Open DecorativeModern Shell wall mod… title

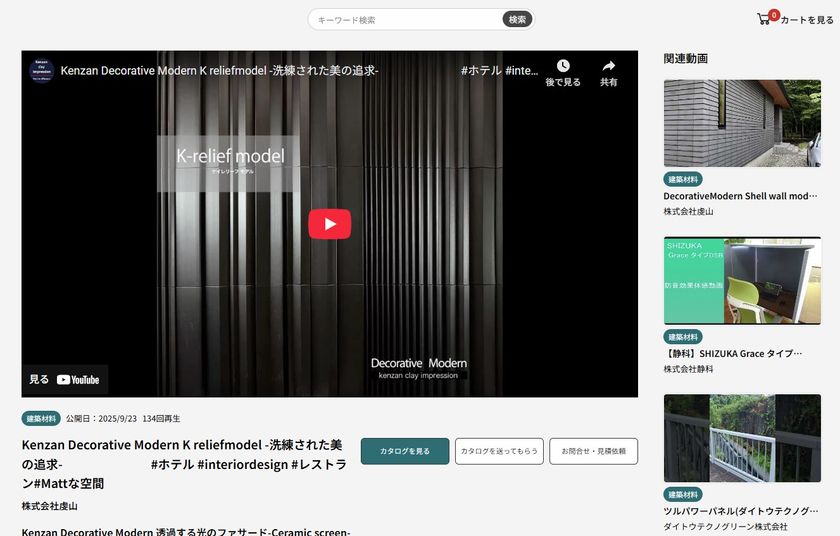pos(740,196)
